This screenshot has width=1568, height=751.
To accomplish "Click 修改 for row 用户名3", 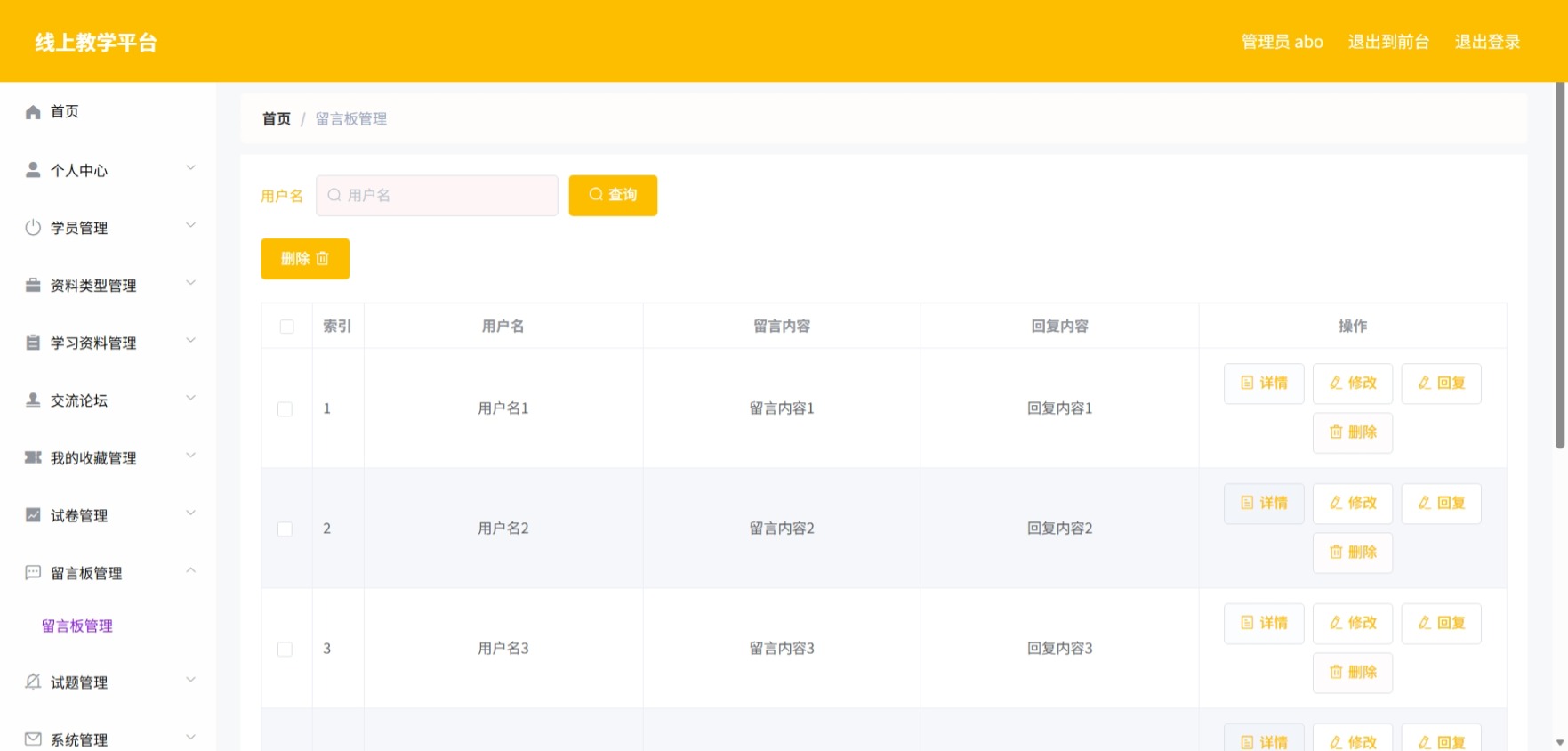I will pyautogui.click(x=1353, y=624).
